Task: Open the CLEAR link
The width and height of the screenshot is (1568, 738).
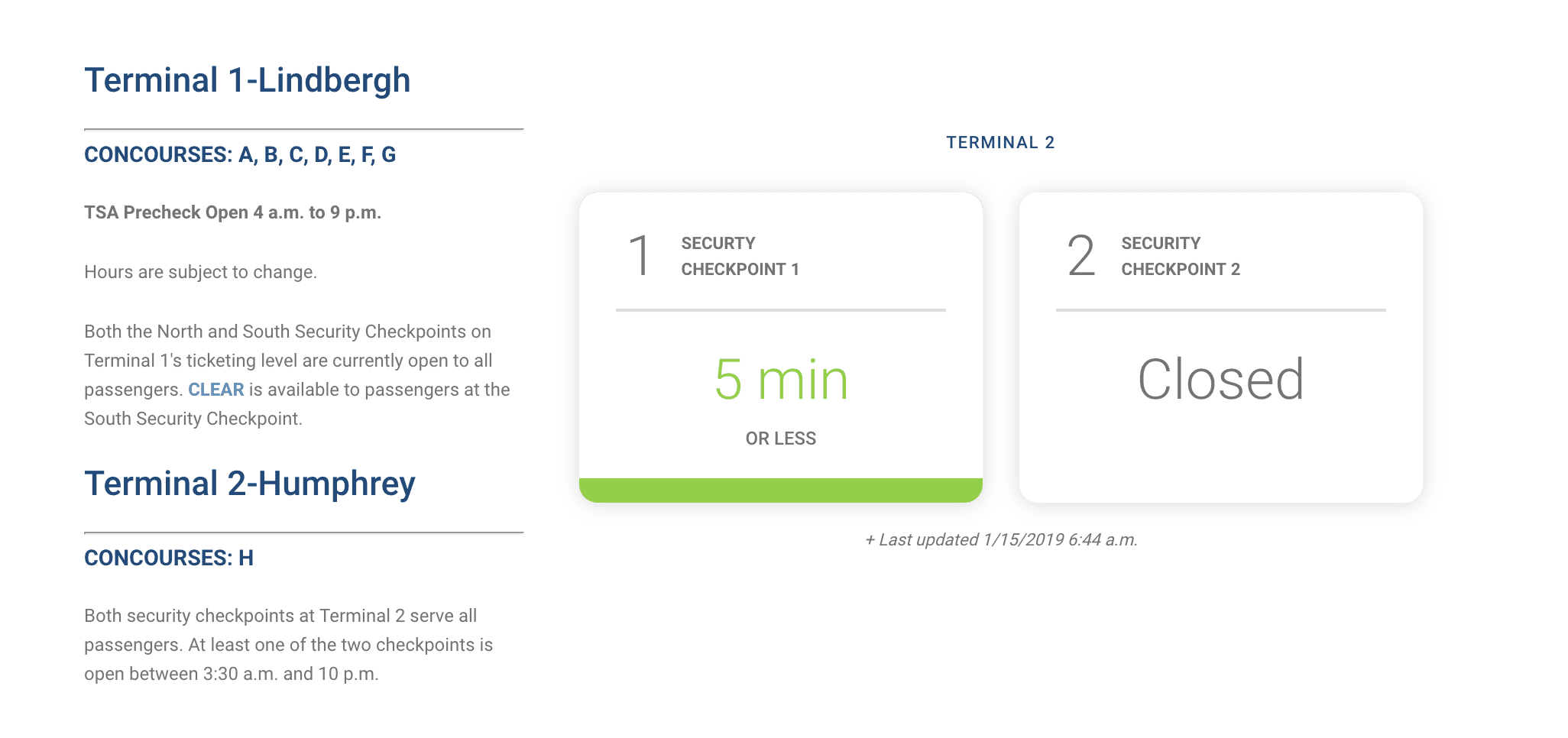Action: click(x=215, y=390)
